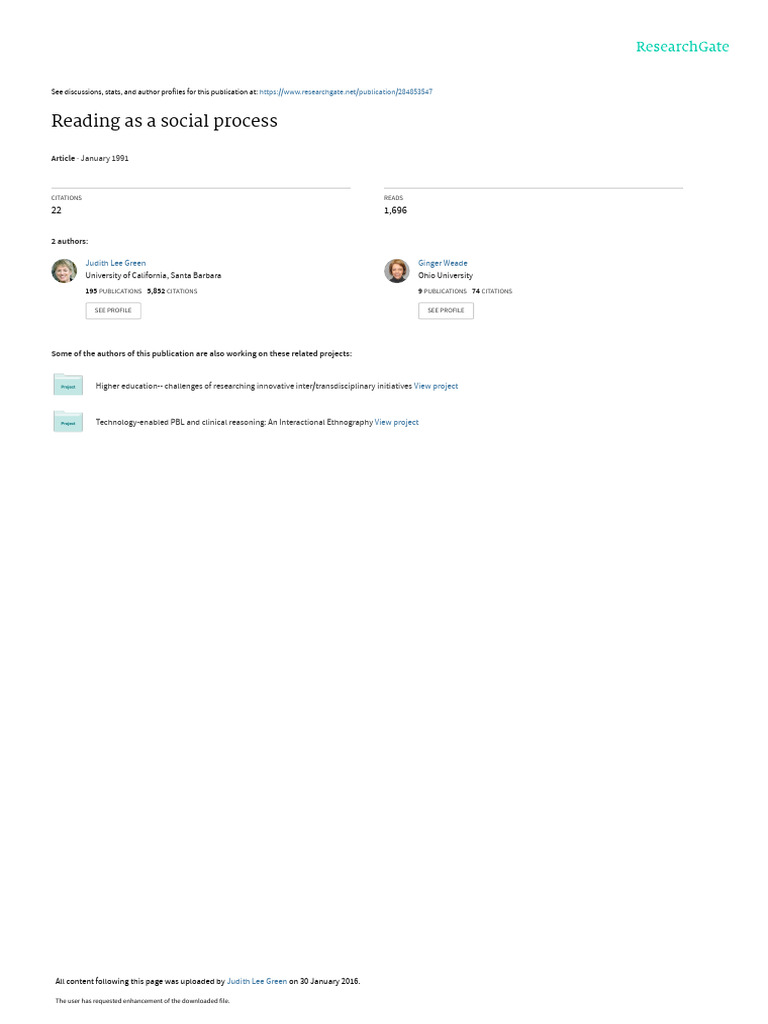Select the 5,852 citations stat
This screenshot has width=768, height=1024.
172,291
